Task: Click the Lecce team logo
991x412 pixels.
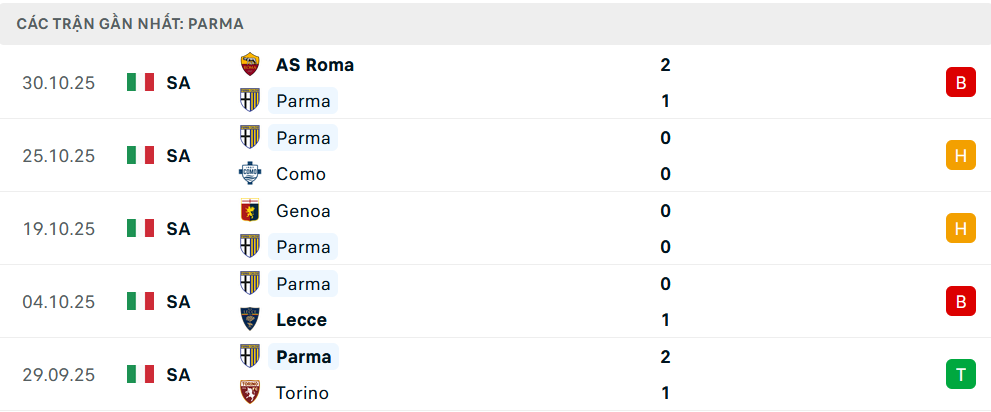Action: [x=250, y=320]
